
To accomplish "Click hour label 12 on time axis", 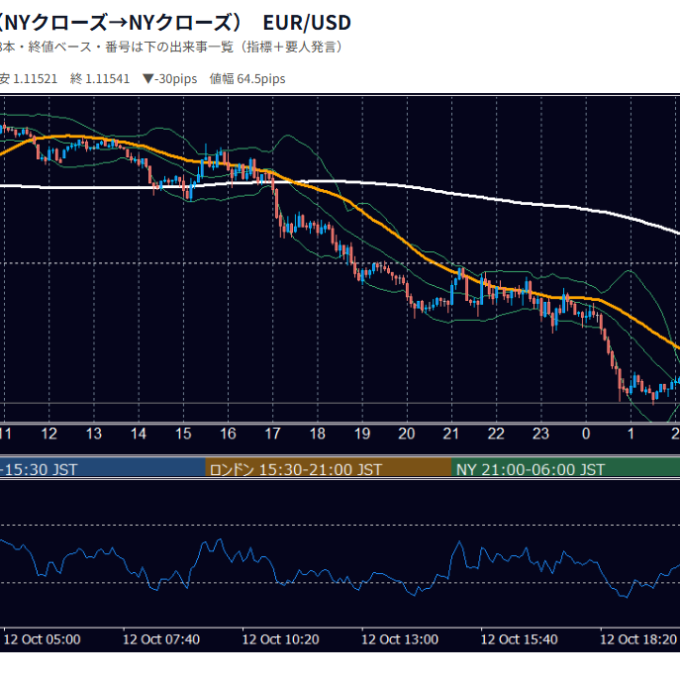I will pyautogui.click(x=49, y=434).
